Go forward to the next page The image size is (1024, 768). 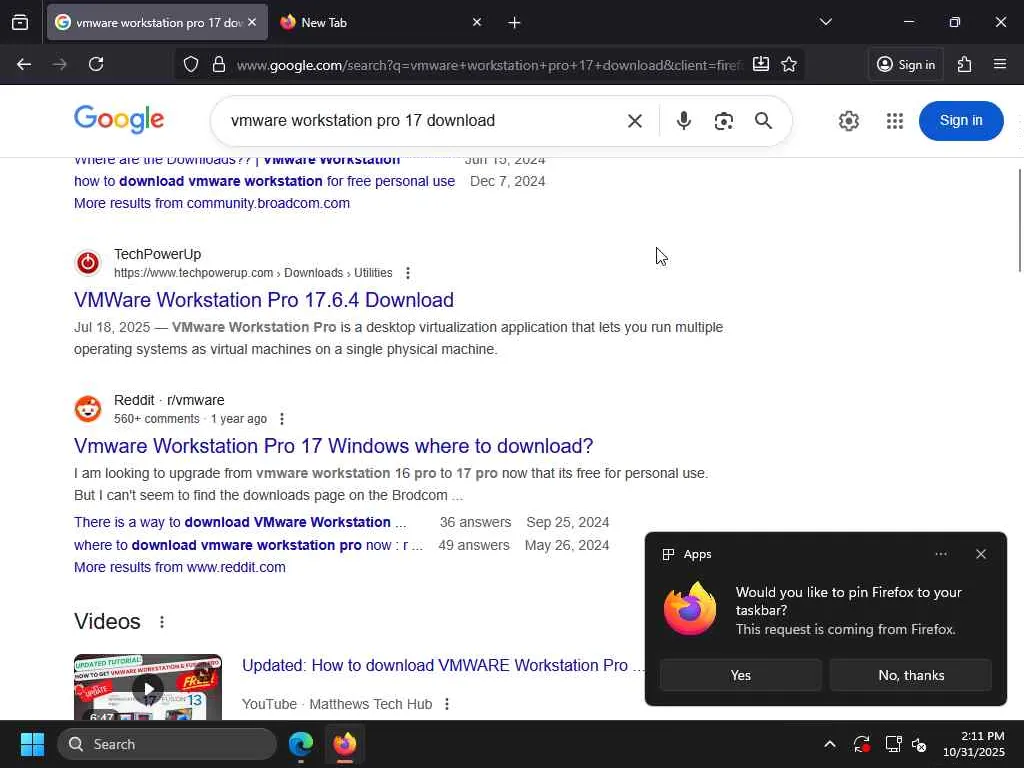(x=59, y=64)
